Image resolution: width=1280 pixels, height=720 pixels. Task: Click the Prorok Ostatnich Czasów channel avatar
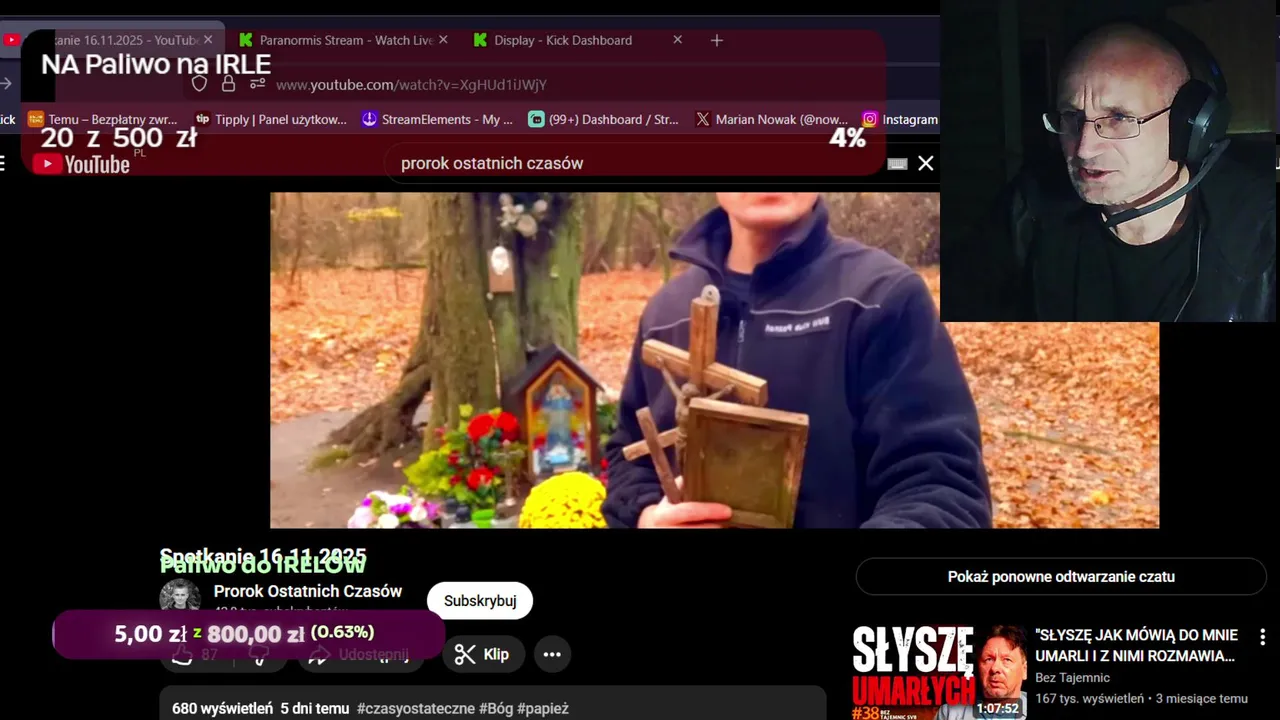click(x=180, y=597)
